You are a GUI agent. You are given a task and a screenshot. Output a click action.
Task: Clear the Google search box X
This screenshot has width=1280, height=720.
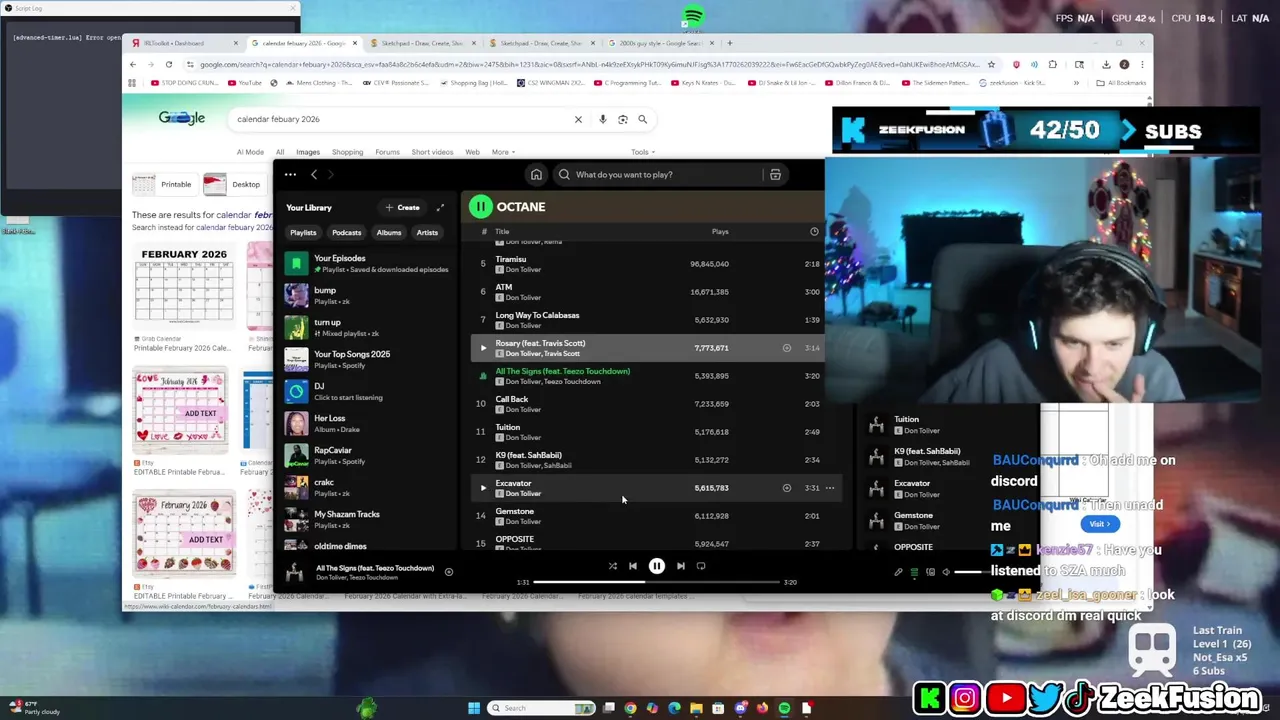[x=578, y=120]
